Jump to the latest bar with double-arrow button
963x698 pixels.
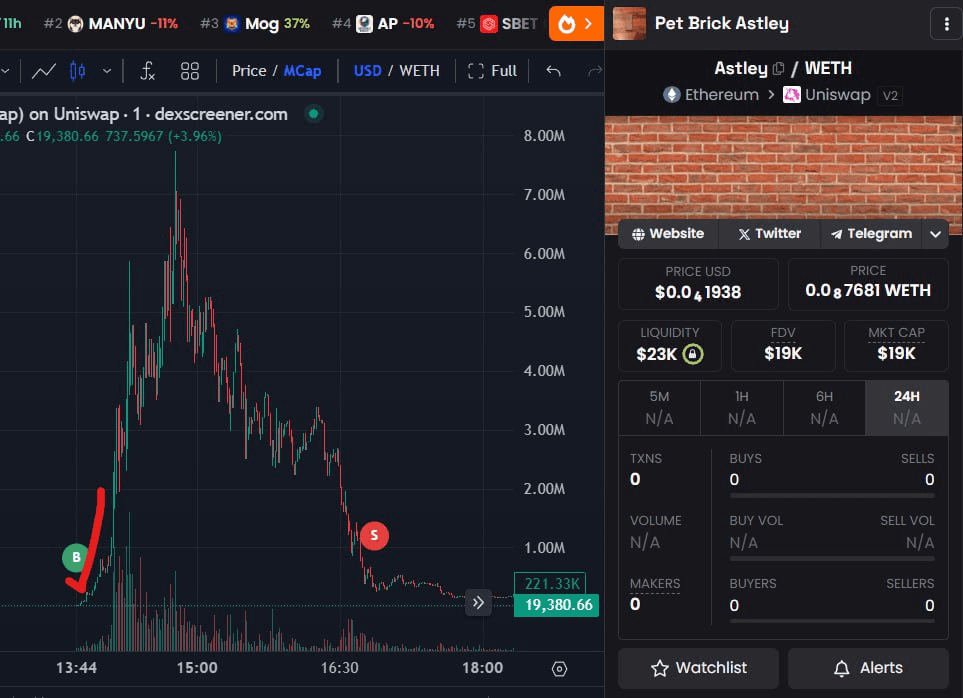(x=478, y=603)
